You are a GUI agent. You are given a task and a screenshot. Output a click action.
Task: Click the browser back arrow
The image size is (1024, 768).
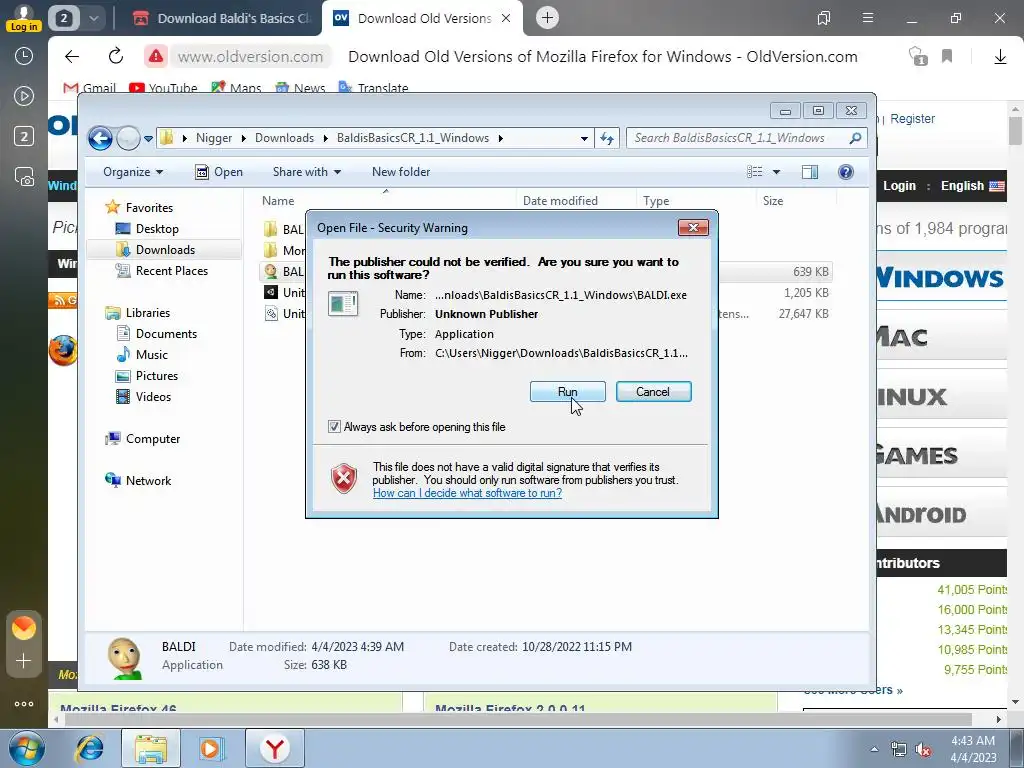coord(72,57)
